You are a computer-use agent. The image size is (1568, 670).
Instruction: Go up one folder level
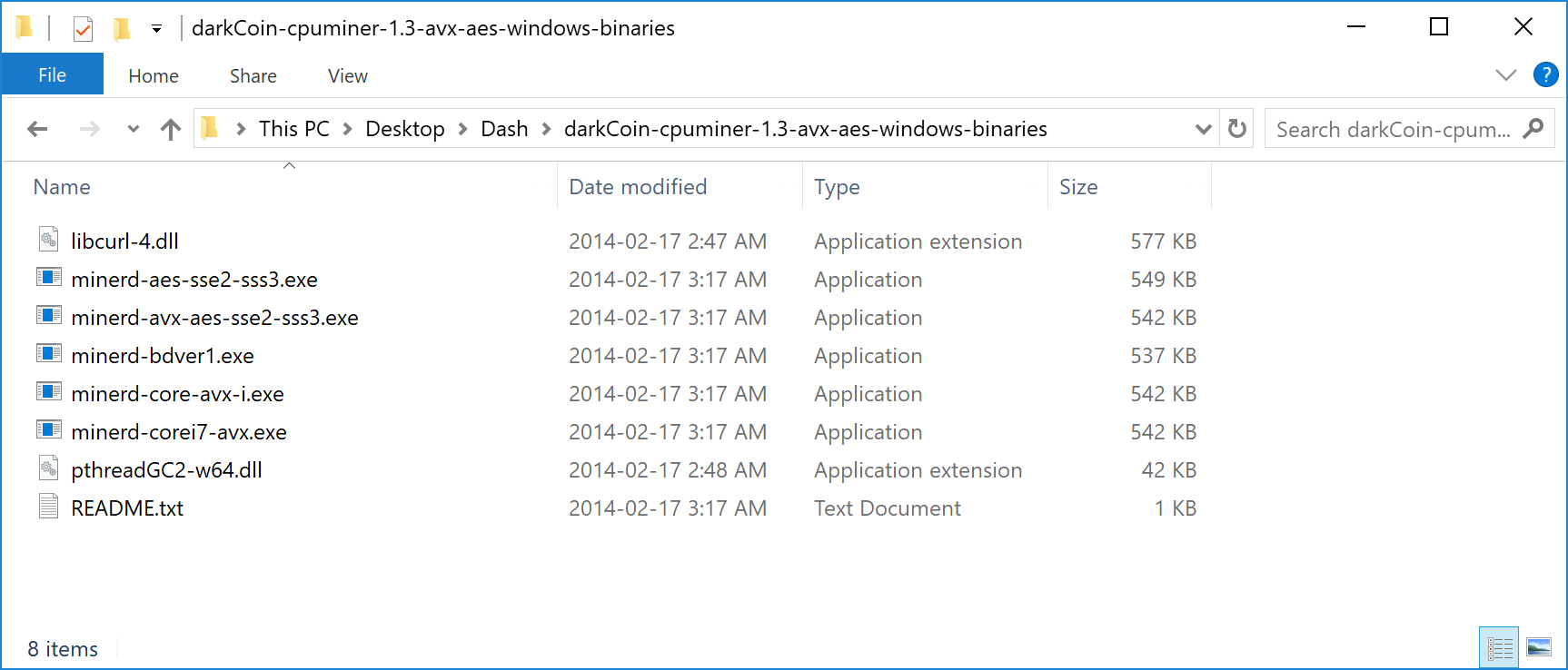[x=171, y=129]
